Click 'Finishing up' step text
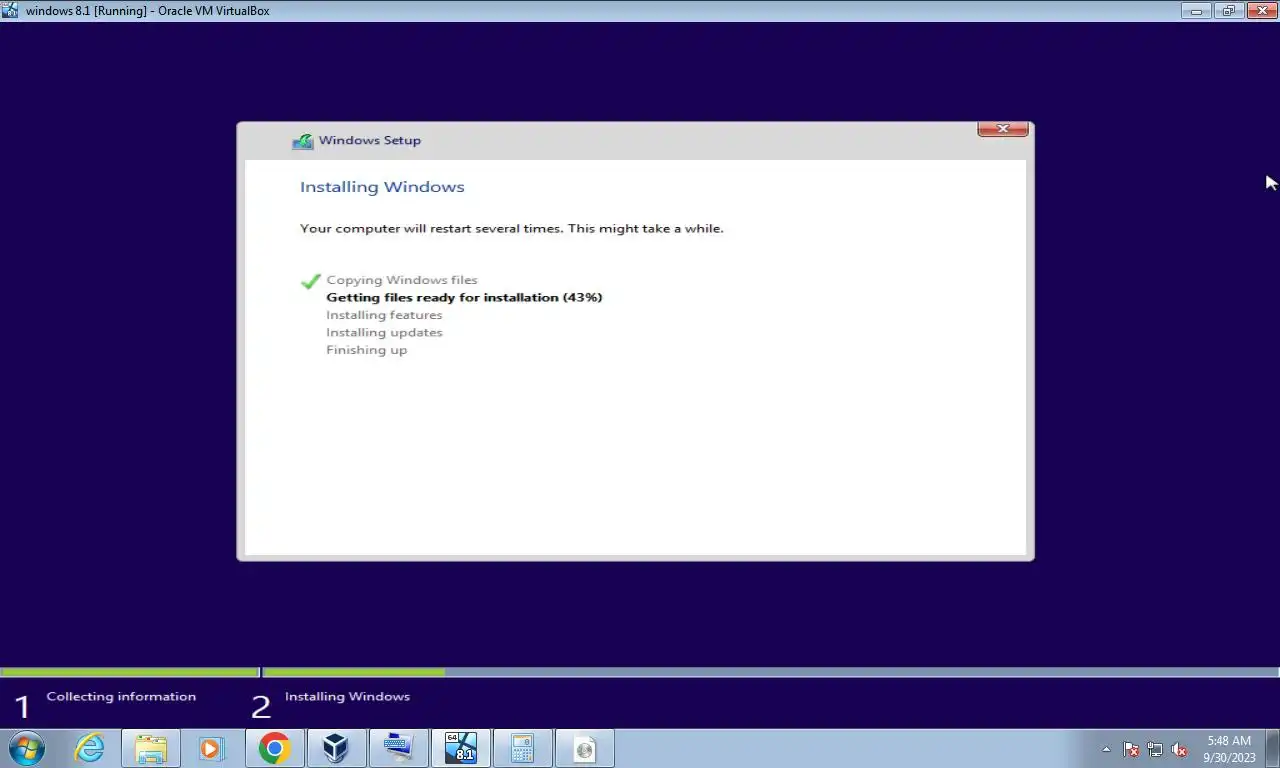This screenshot has width=1280, height=768. tap(366, 350)
